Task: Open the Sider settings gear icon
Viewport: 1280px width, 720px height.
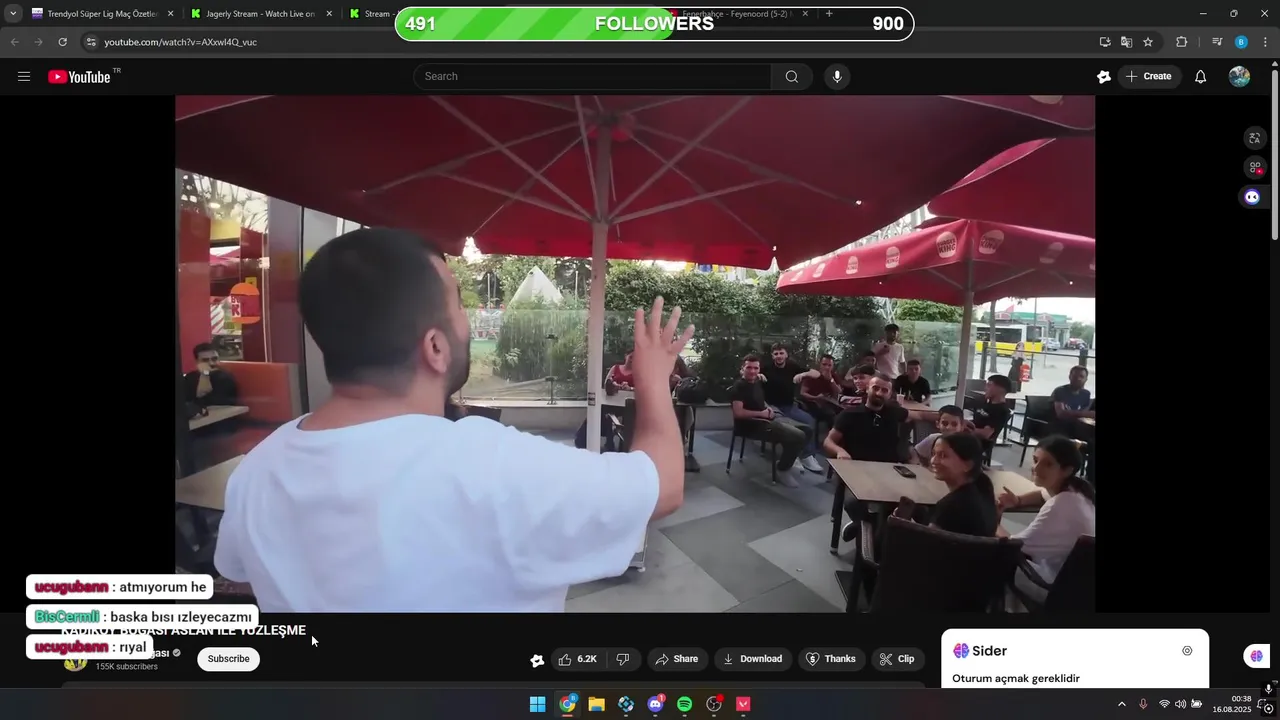Action: coord(1187,651)
